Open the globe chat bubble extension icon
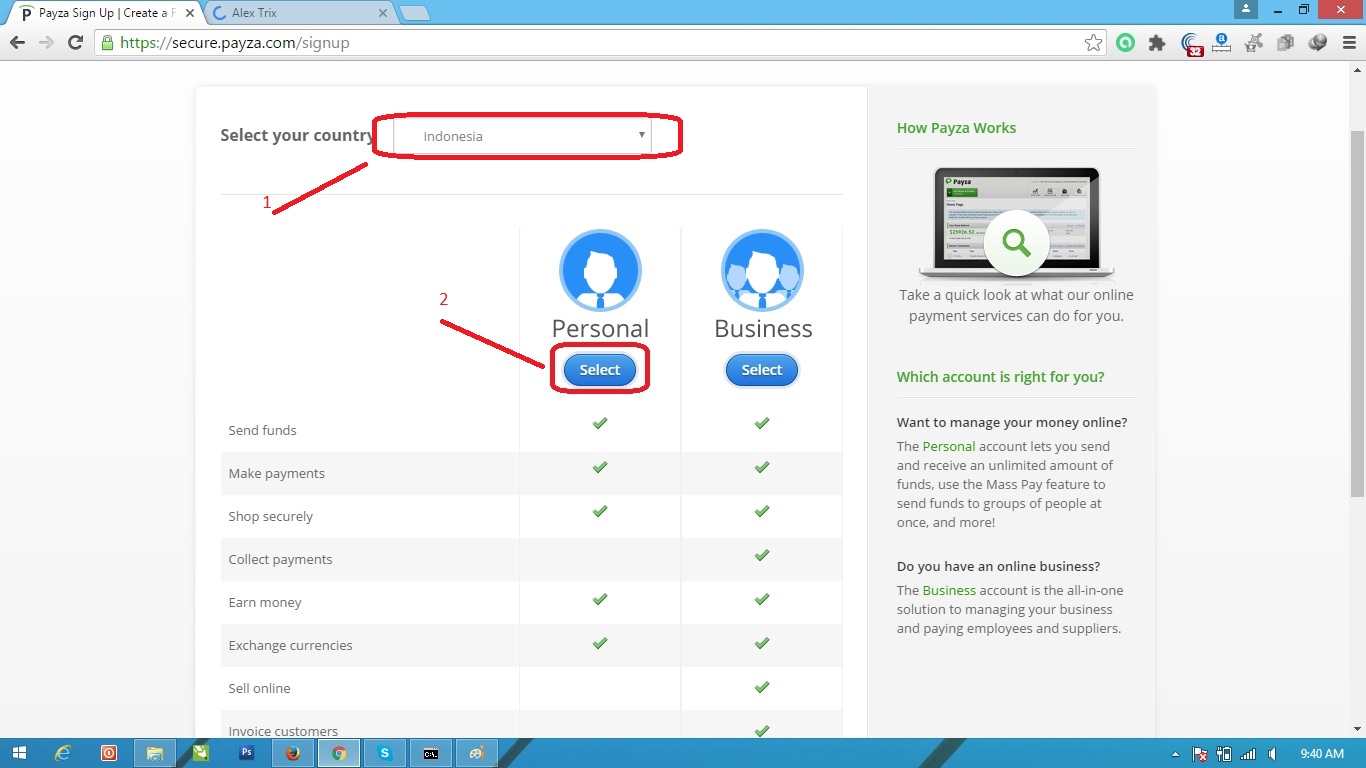The width and height of the screenshot is (1366, 768). click(1318, 43)
